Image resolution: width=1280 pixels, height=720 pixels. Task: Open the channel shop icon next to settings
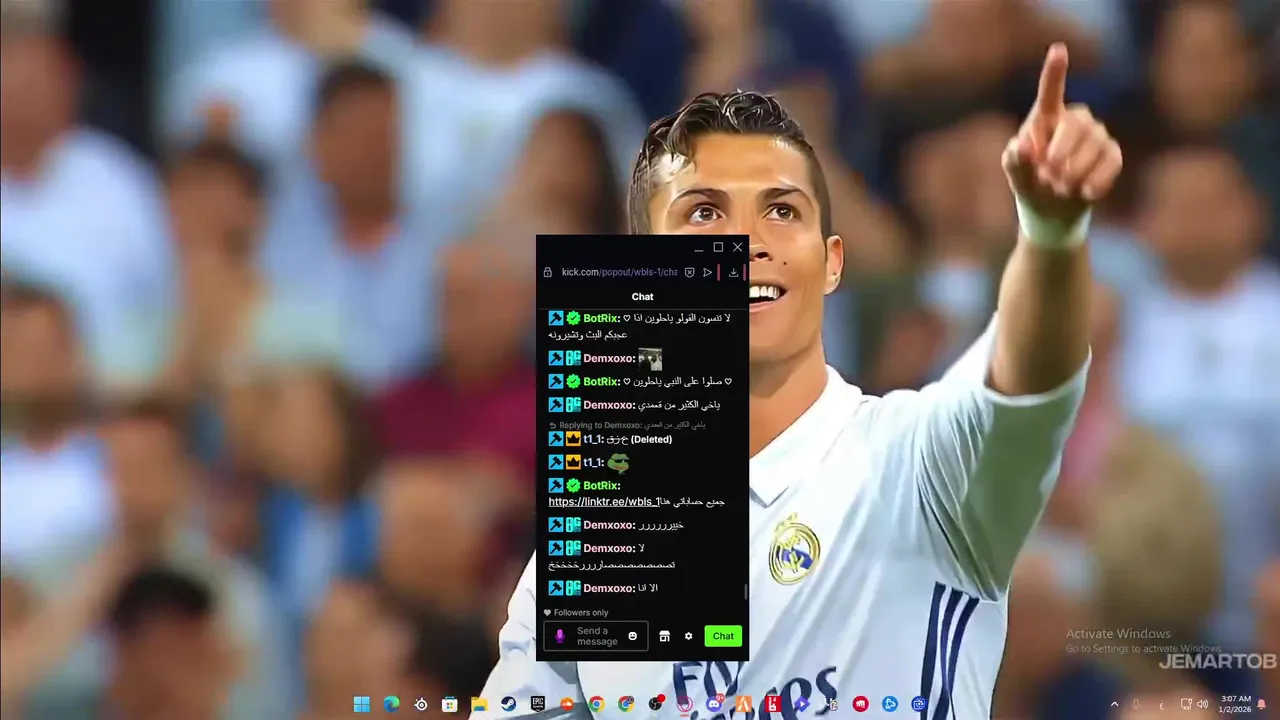(664, 636)
